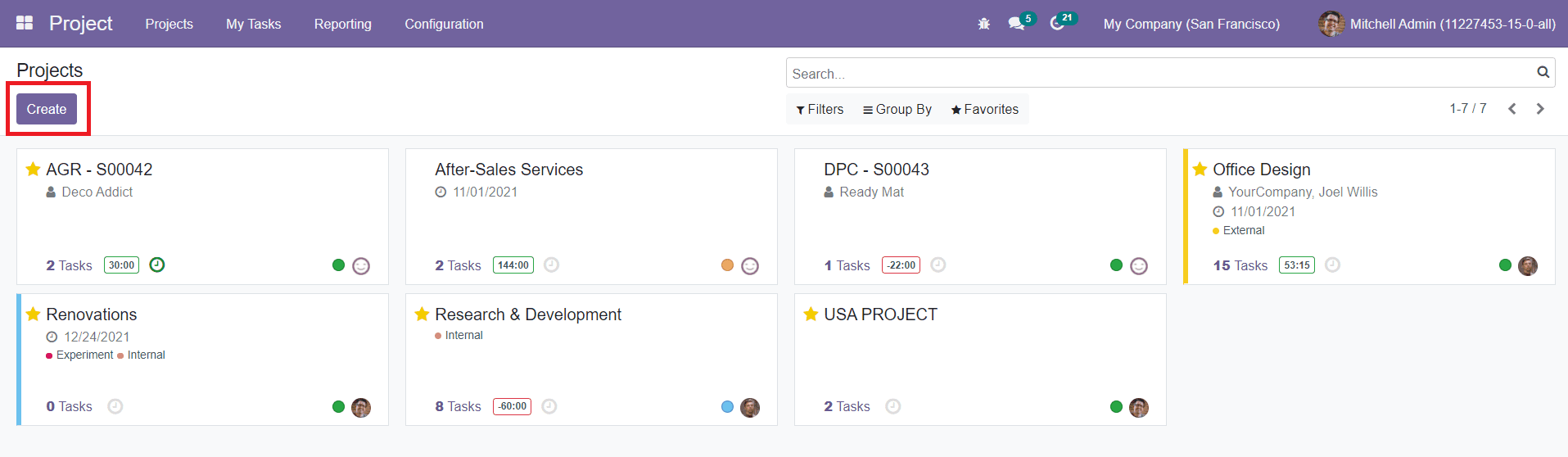The height and width of the screenshot is (457, 1568).
Task: Open the conversations chat icon
Action: click(x=1016, y=24)
